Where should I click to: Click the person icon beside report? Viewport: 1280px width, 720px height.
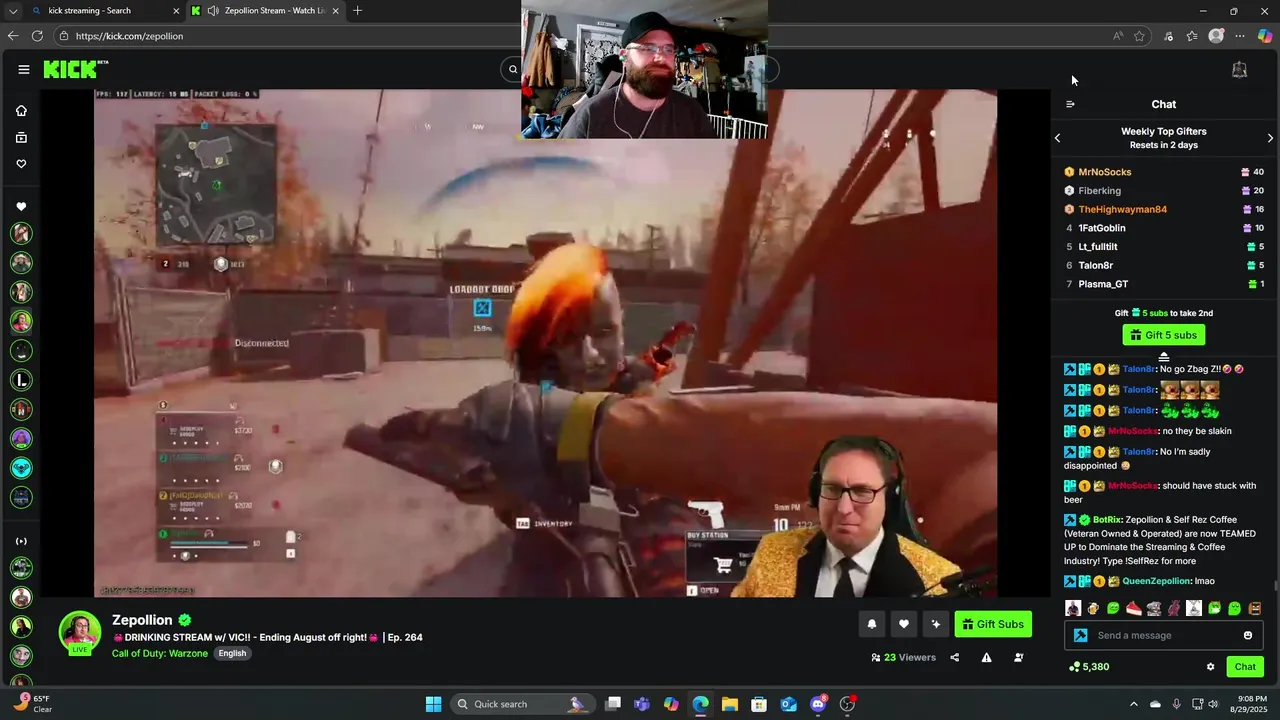1018,657
